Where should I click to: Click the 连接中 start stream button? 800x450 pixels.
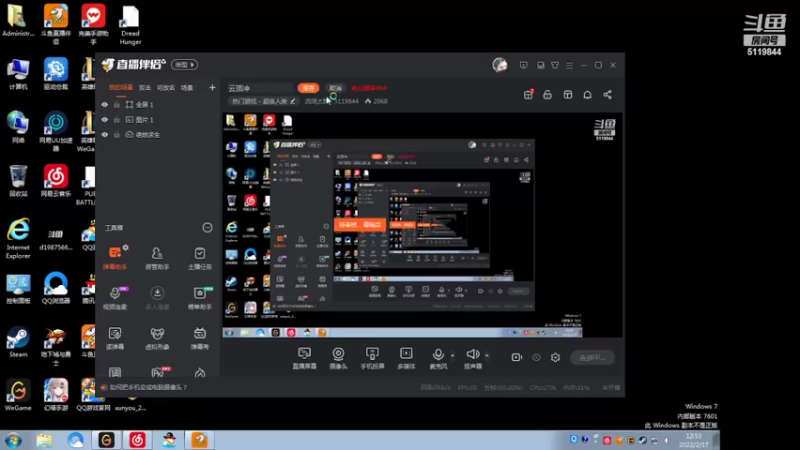pyautogui.click(x=592, y=358)
